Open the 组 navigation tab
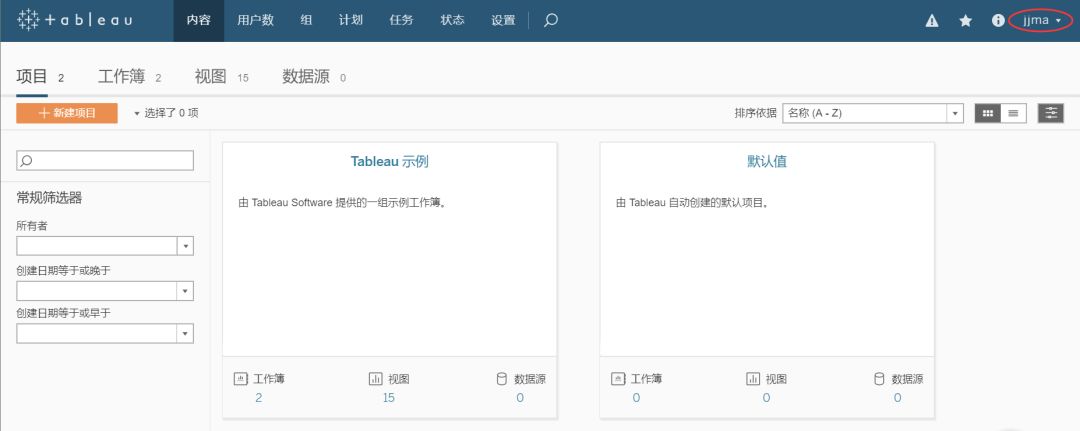This screenshot has width=1080, height=431. (306, 21)
